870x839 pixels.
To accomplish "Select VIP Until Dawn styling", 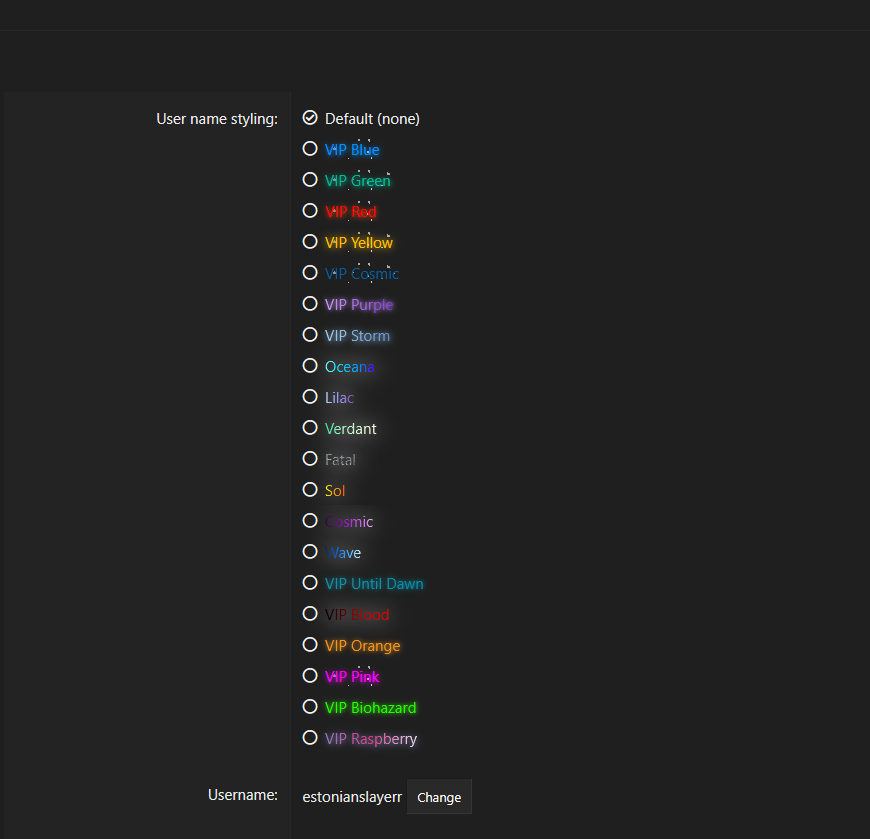I will click(310, 583).
